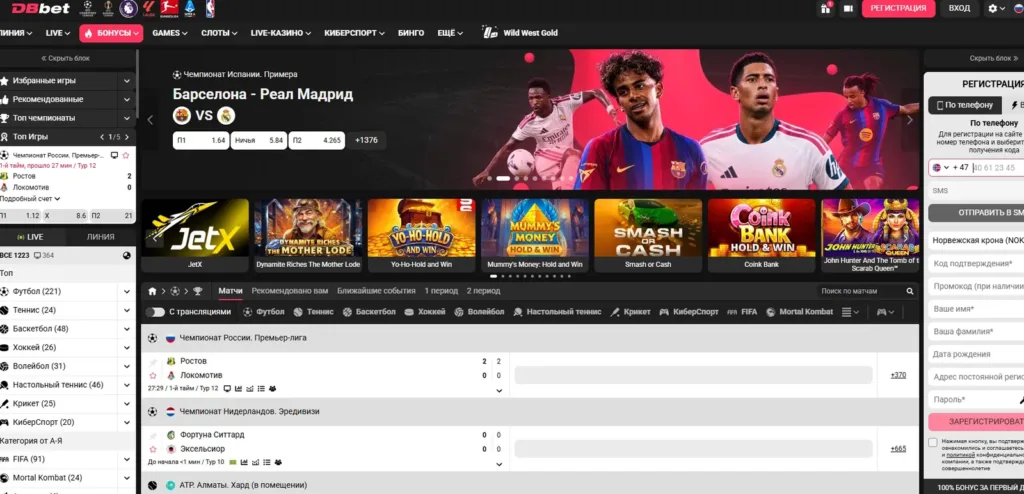
Task: Open the more sports list dropdown
Action: click(850, 312)
